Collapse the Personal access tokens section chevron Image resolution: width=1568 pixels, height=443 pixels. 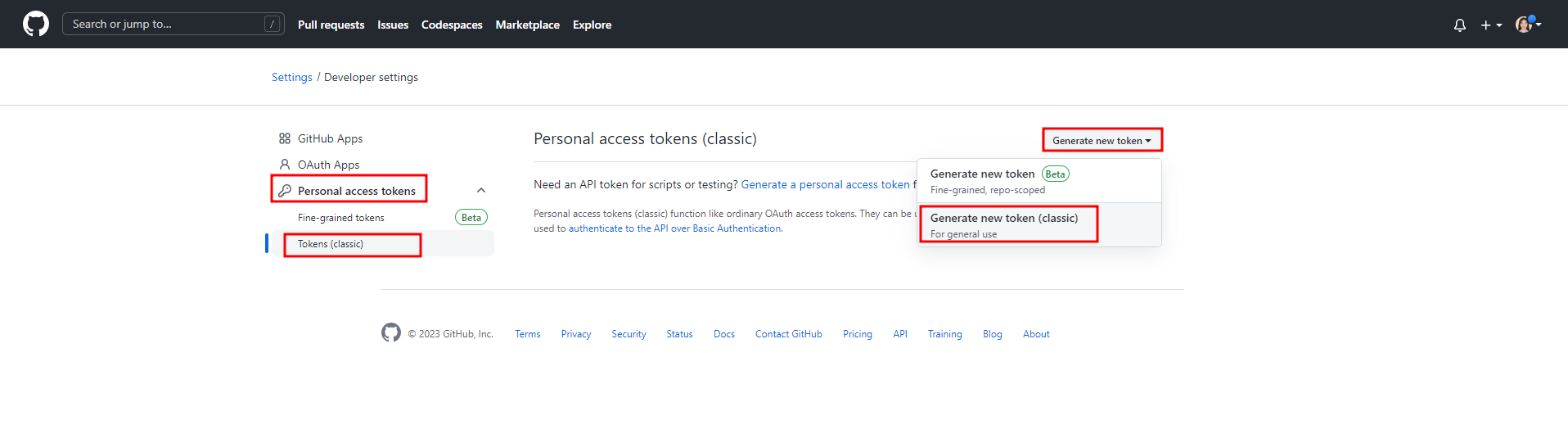(481, 191)
